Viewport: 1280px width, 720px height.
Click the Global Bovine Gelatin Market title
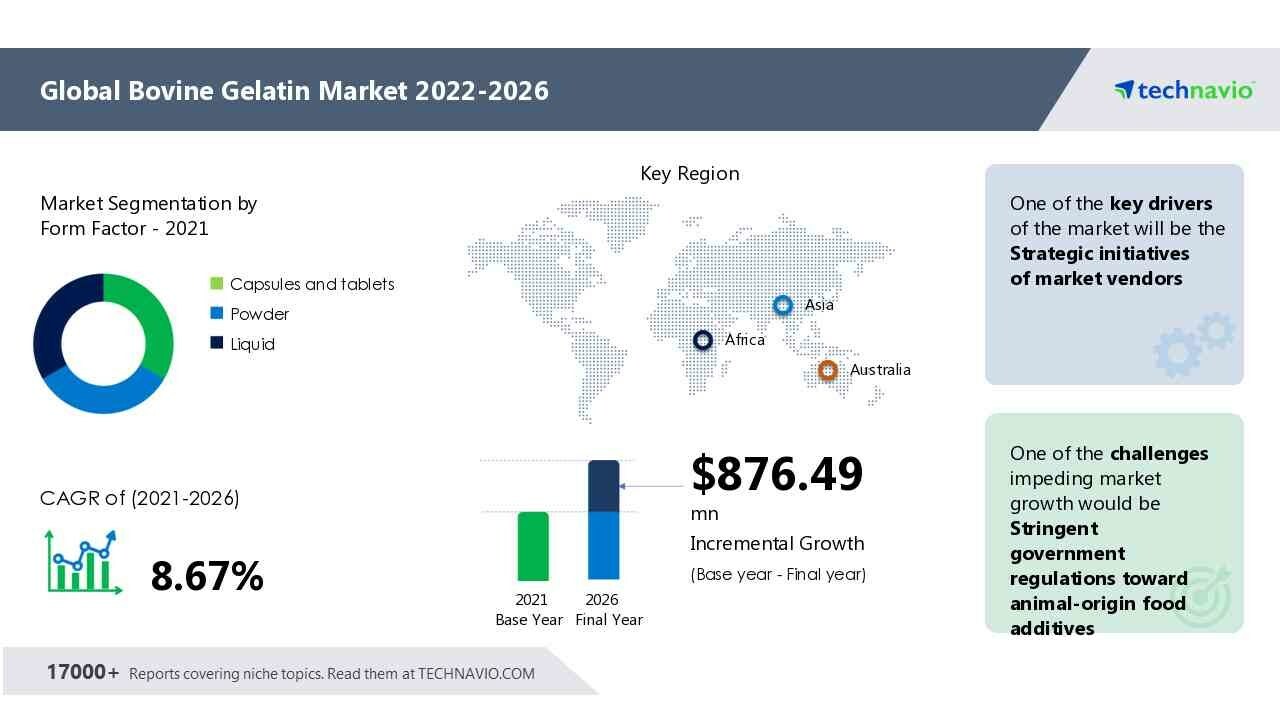294,91
